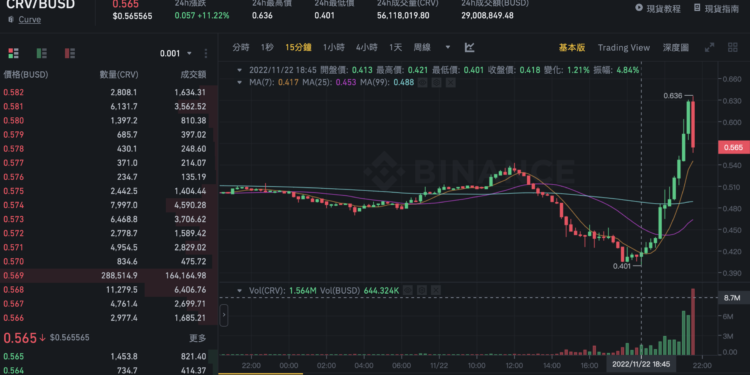Expand chart to fullscreen
Image resolution: width=750 pixels, height=375 pixels.
[709, 47]
